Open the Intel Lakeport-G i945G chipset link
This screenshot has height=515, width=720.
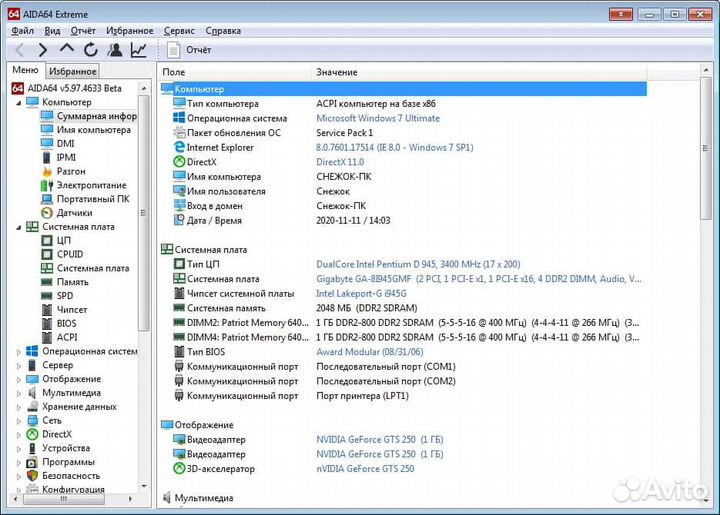[x=361, y=294]
